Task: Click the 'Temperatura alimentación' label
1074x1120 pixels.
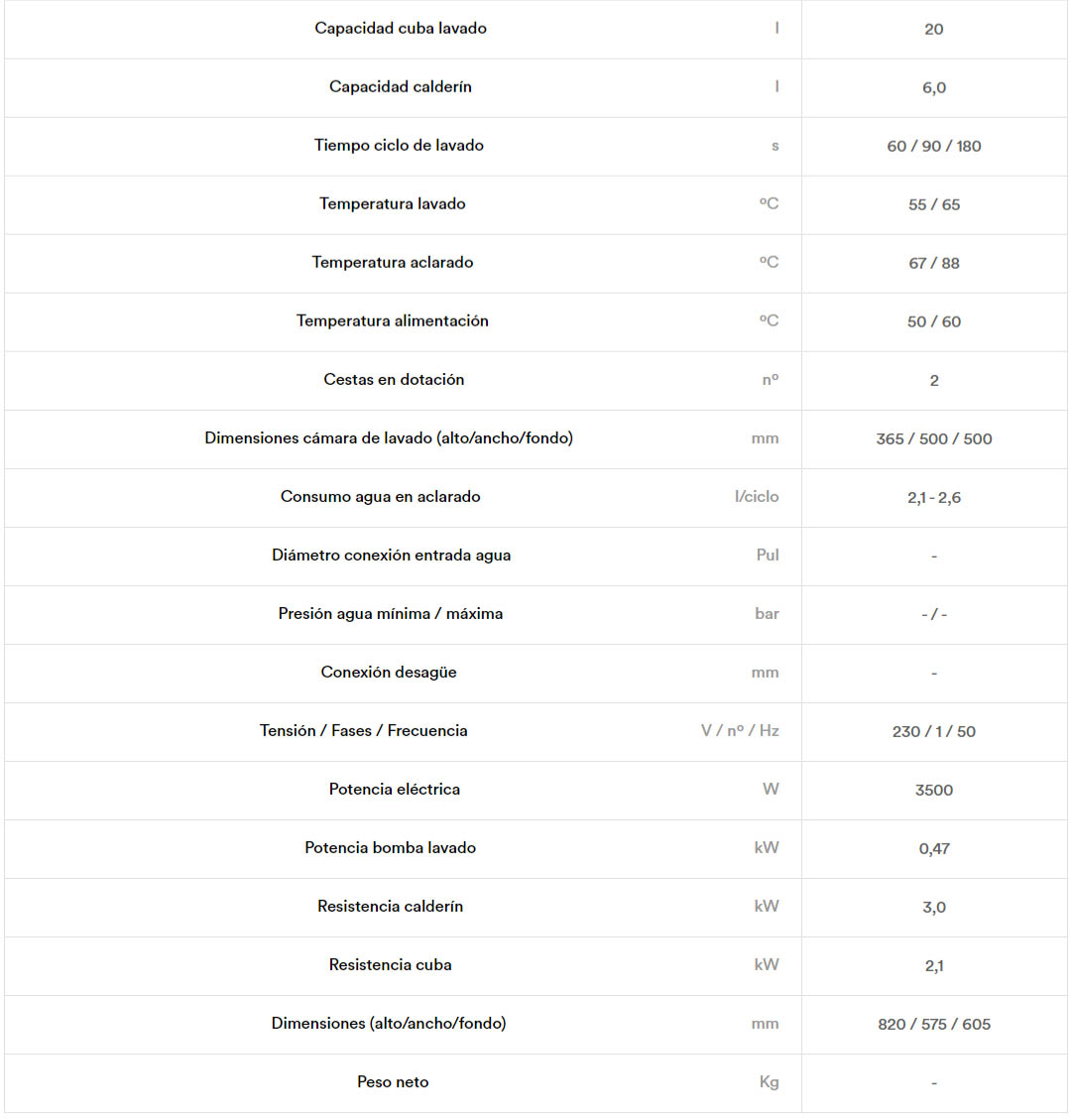Action: tap(393, 321)
